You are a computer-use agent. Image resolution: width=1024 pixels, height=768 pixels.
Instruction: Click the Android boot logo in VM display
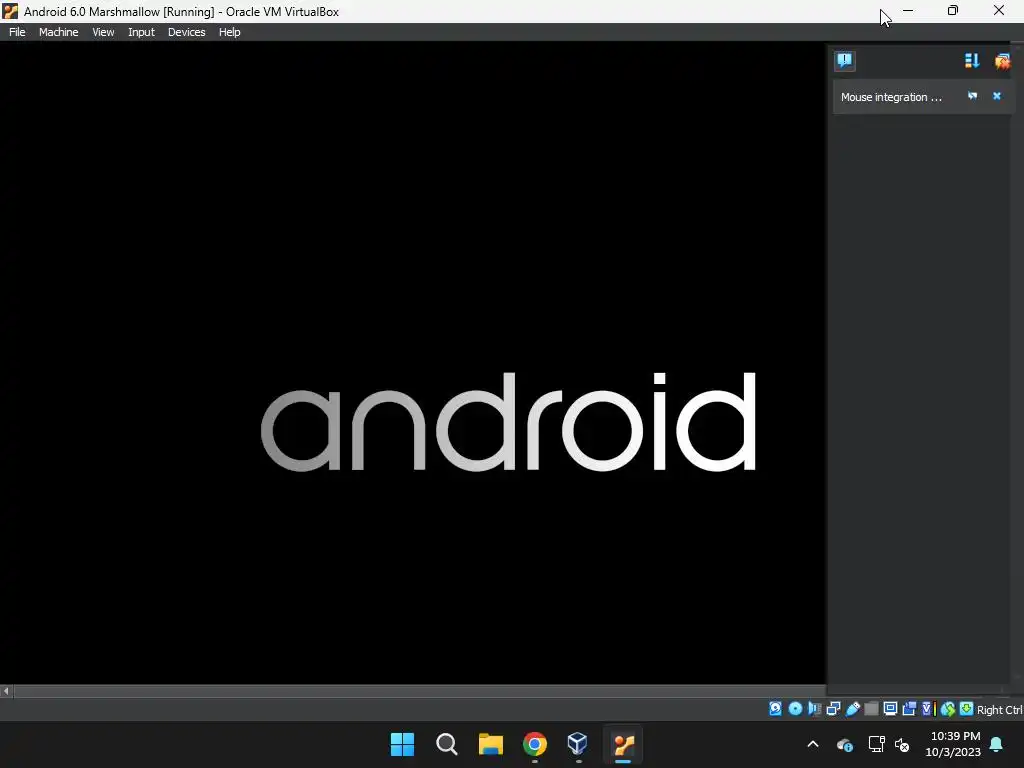click(508, 422)
